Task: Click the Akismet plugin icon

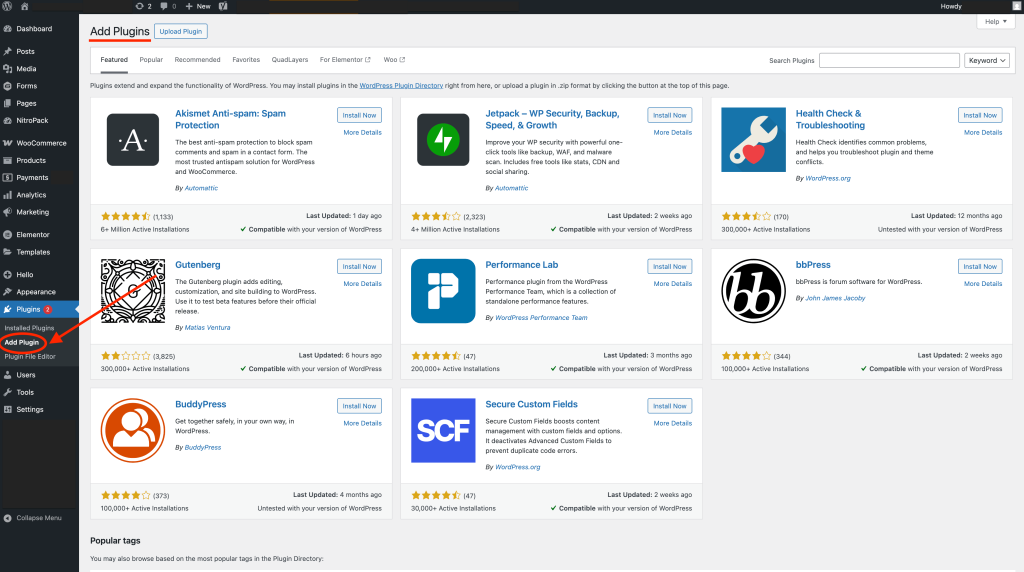Action: [x=134, y=142]
